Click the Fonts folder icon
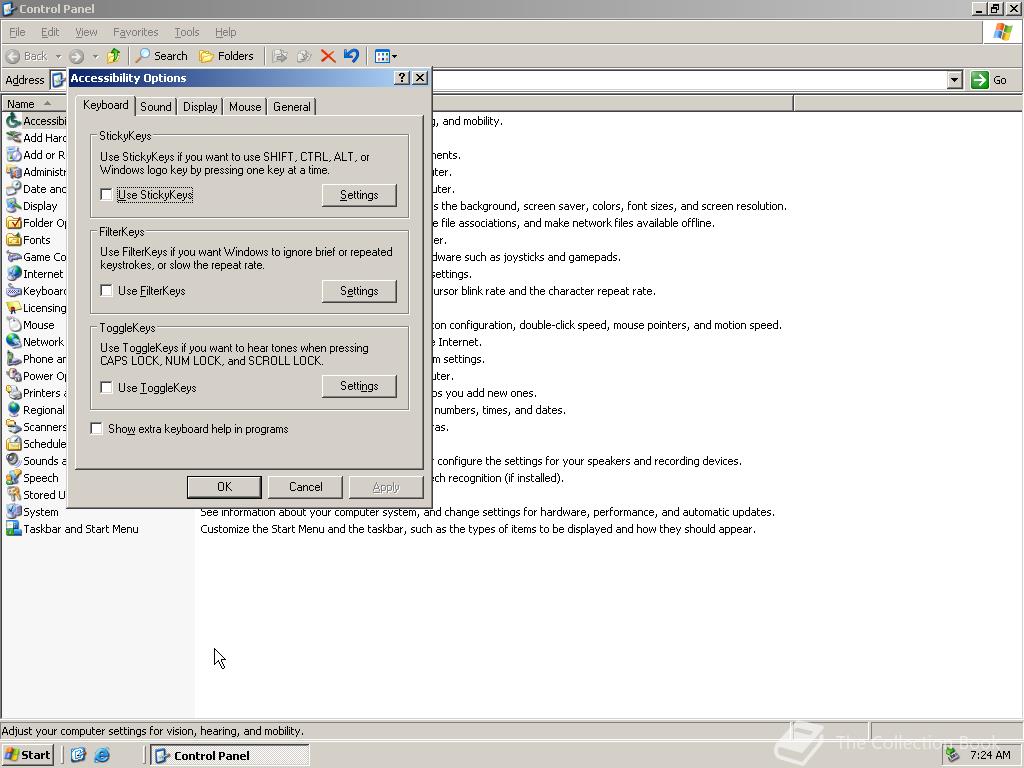Viewport: 1024px width, 768px height. pos(13,240)
